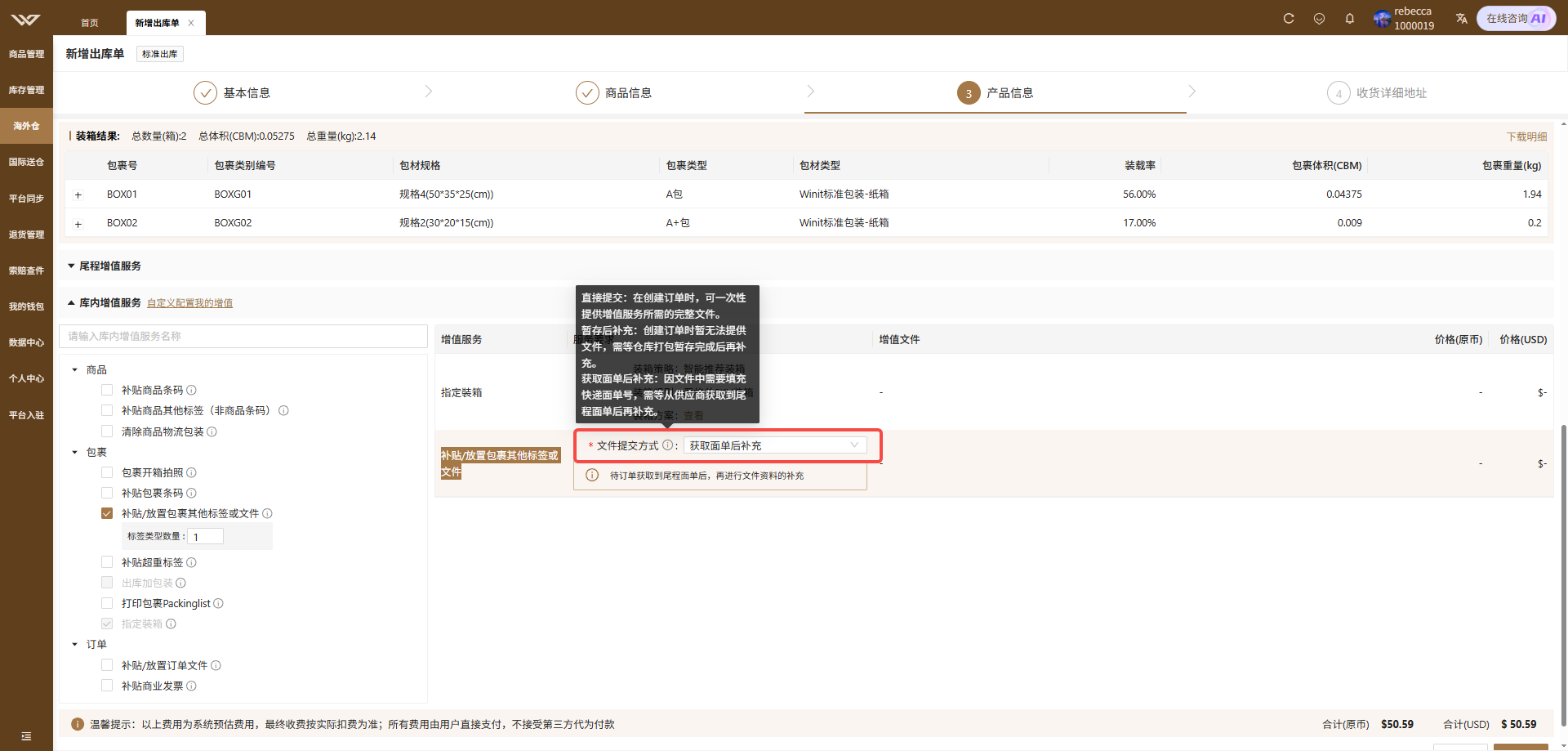Close the 新增出库单 tab

[x=191, y=23]
